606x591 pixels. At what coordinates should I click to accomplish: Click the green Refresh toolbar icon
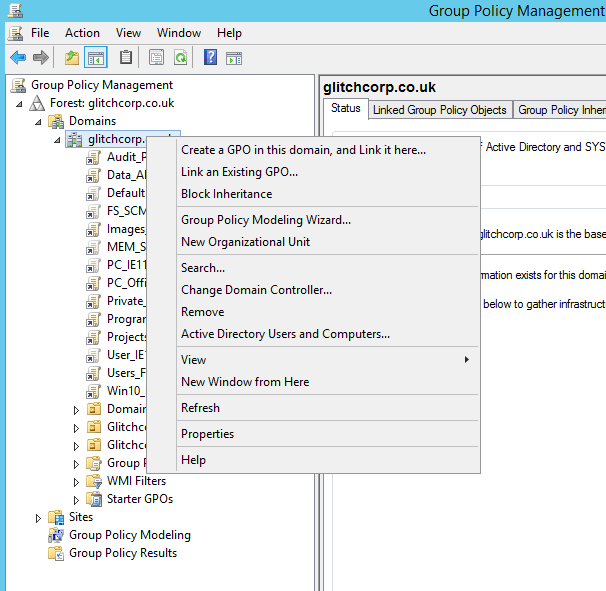pos(180,58)
